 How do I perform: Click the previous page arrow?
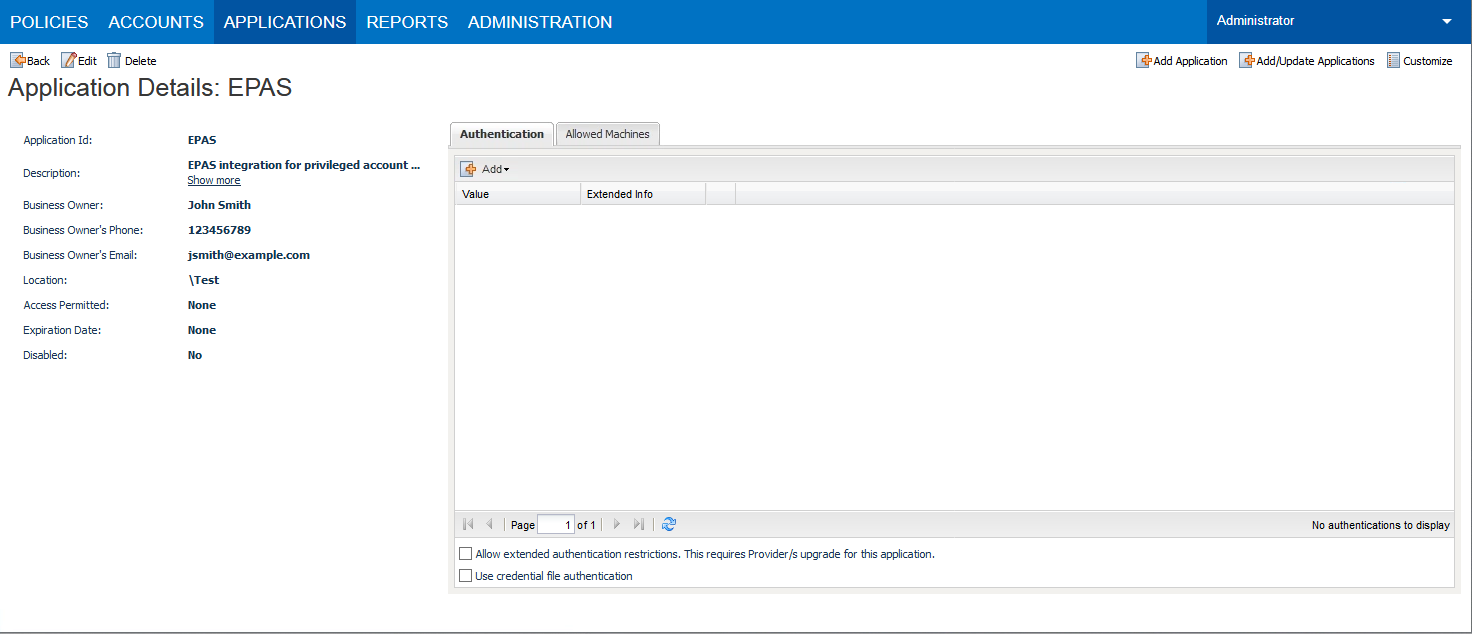(x=490, y=524)
